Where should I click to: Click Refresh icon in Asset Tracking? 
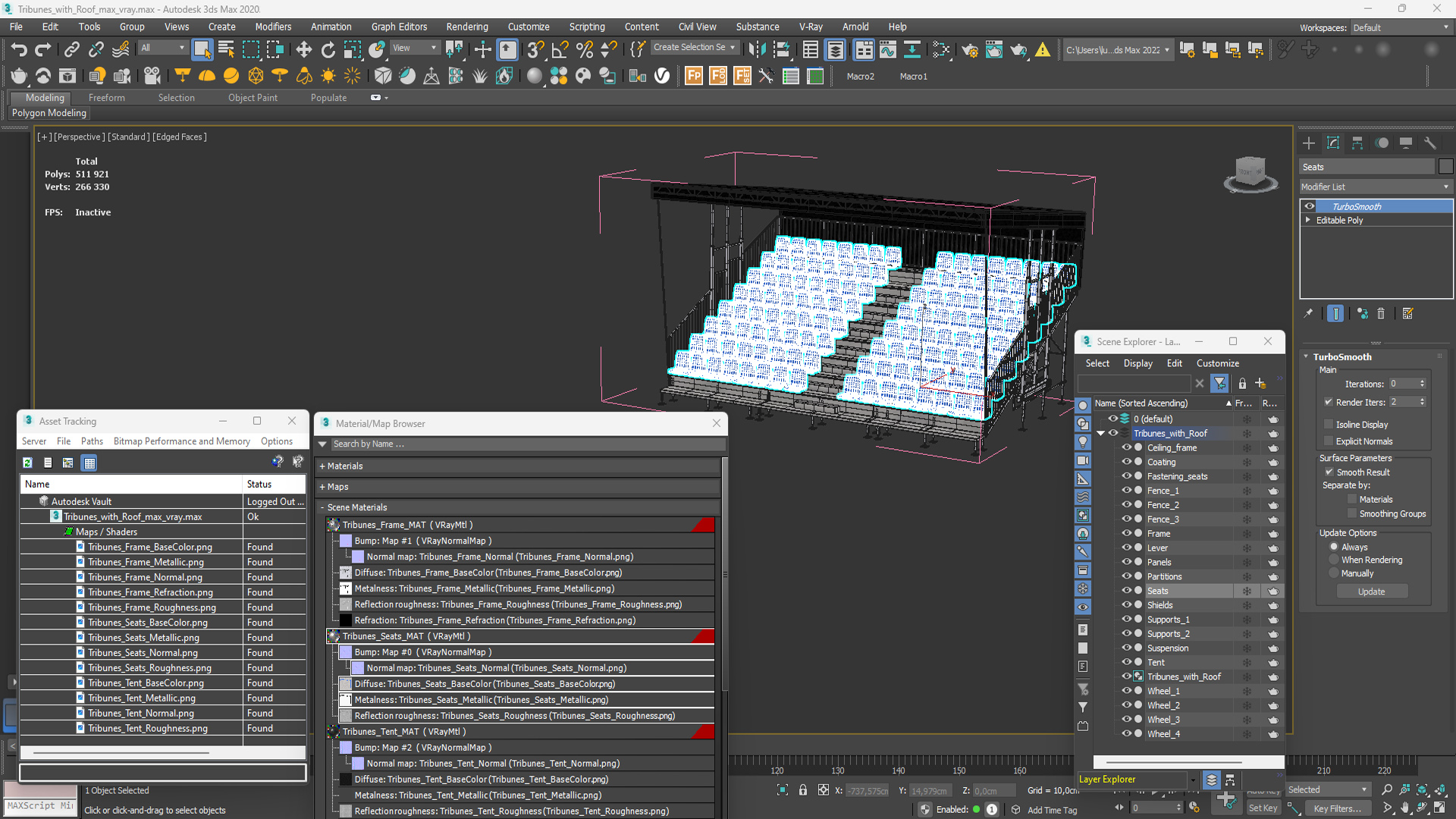coord(27,463)
